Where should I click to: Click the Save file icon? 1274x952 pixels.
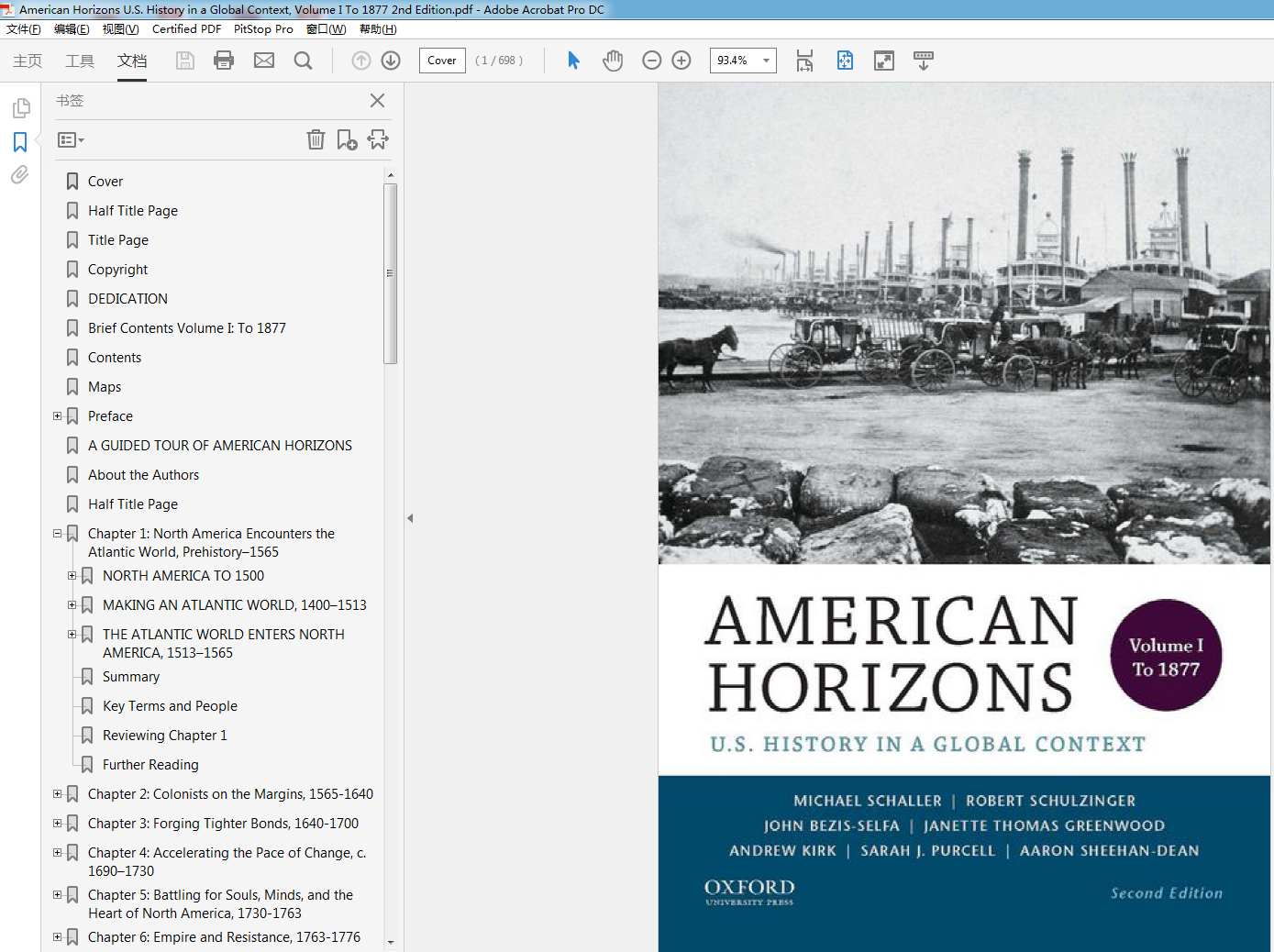[x=185, y=61]
